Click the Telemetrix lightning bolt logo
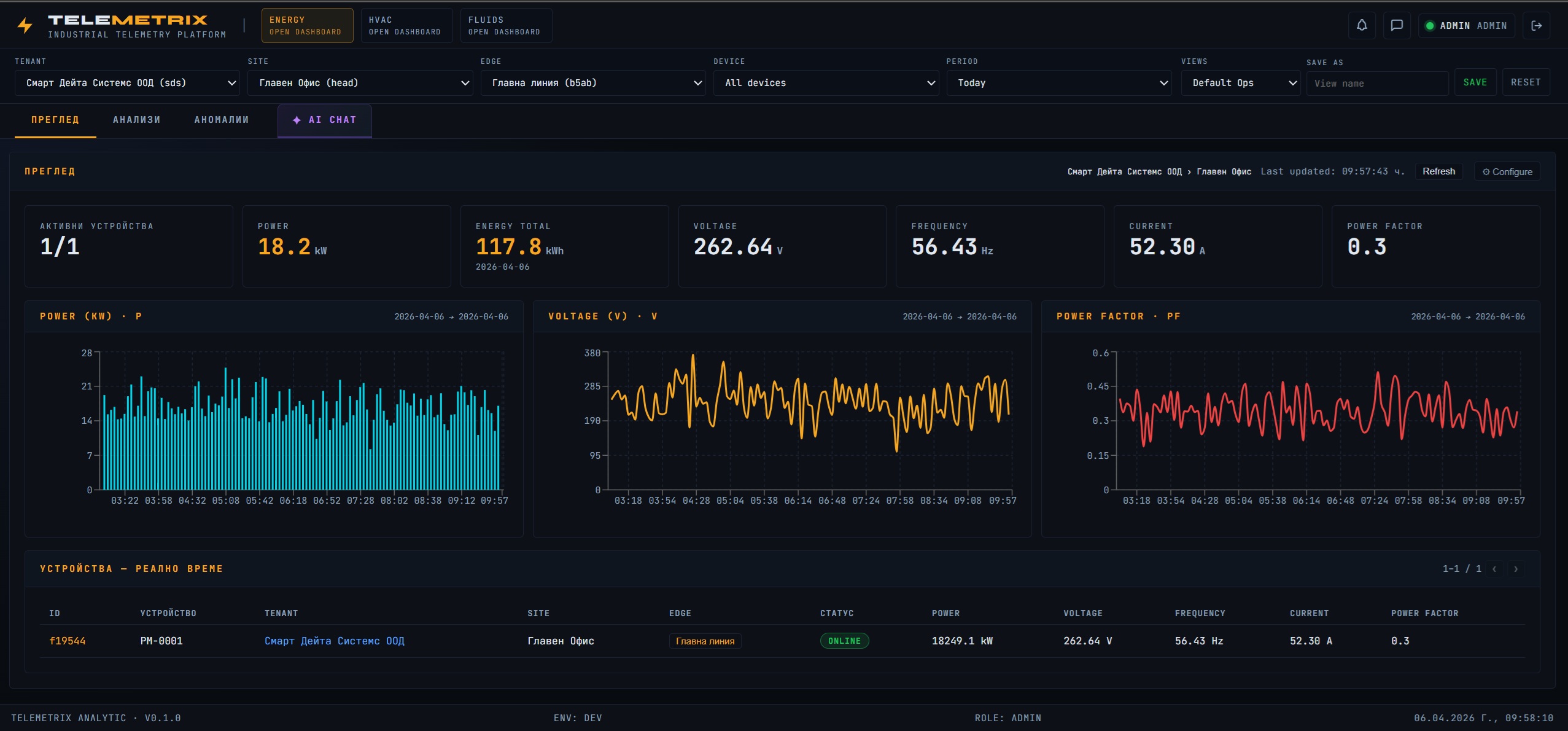Screen dimensions: 1568x731 click(25, 25)
